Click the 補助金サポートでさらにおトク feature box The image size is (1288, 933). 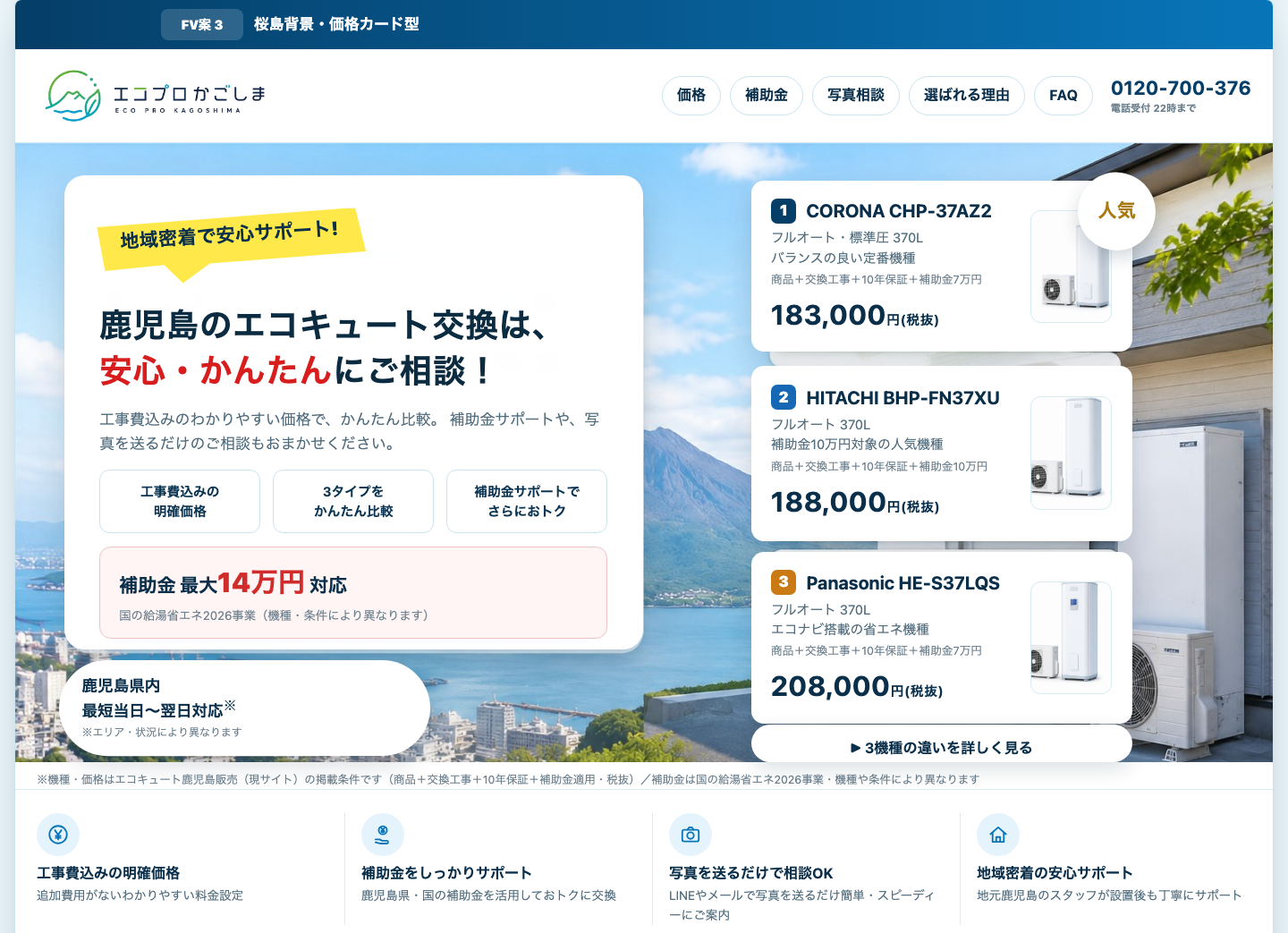pyautogui.click(x=527, y=502)
